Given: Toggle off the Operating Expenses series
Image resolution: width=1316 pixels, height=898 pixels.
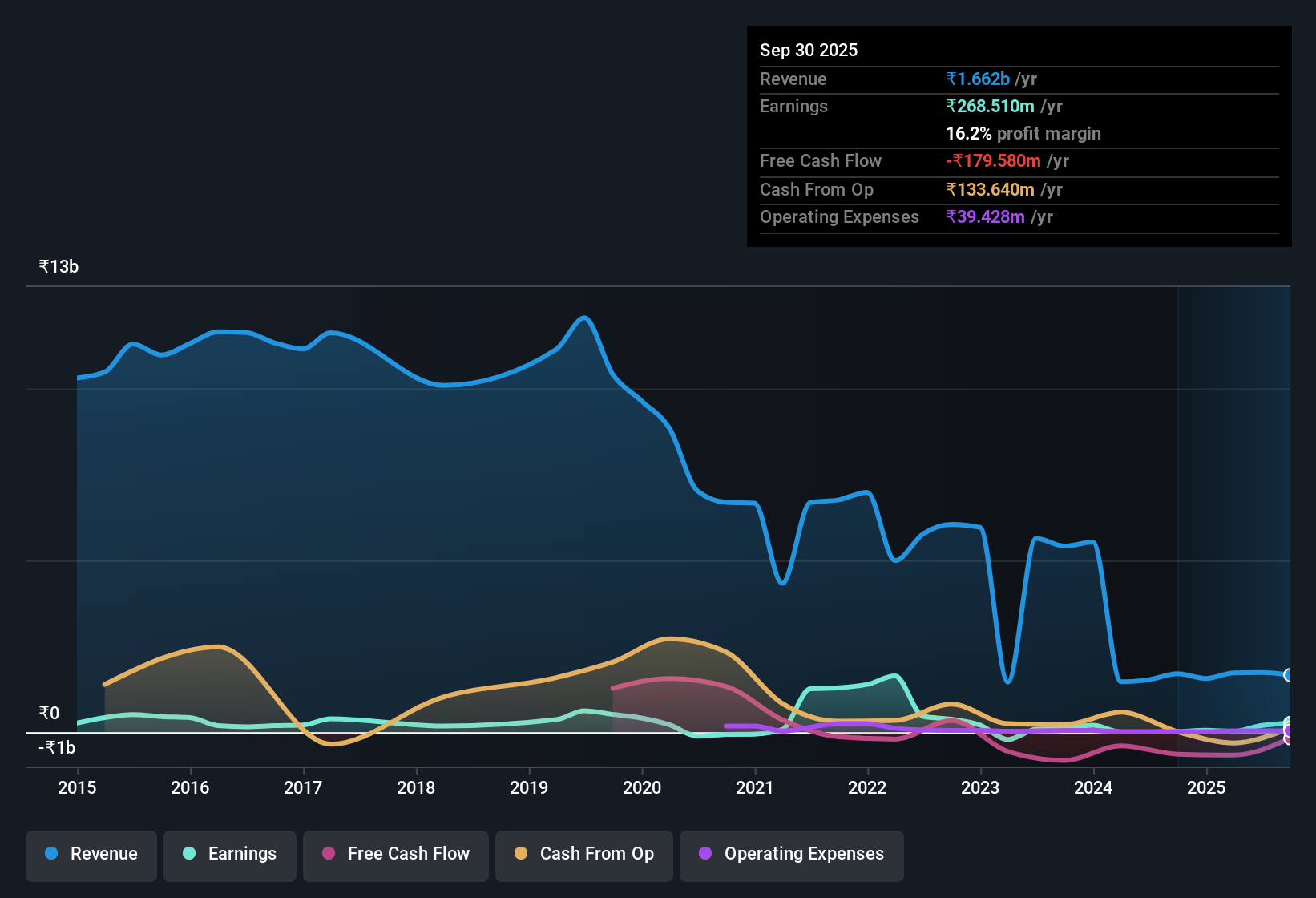Looking at the screenshot, I should click(791, 855).
